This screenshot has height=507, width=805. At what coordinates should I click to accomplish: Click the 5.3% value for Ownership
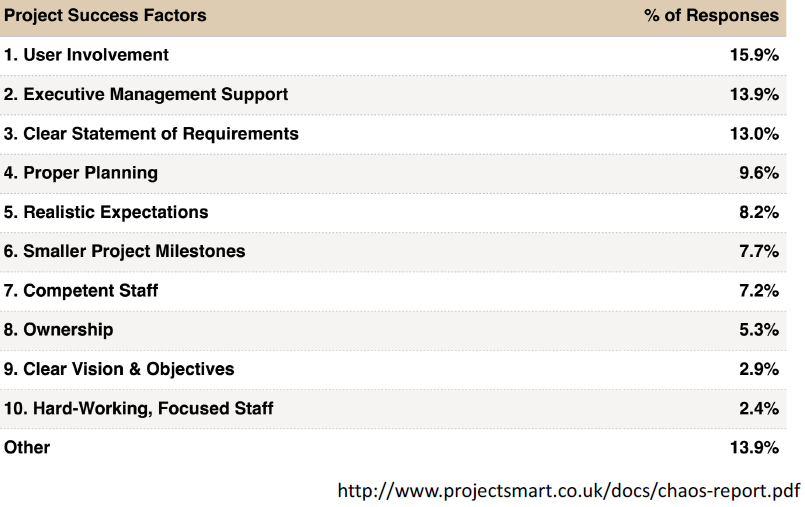[x=758, y=330]
